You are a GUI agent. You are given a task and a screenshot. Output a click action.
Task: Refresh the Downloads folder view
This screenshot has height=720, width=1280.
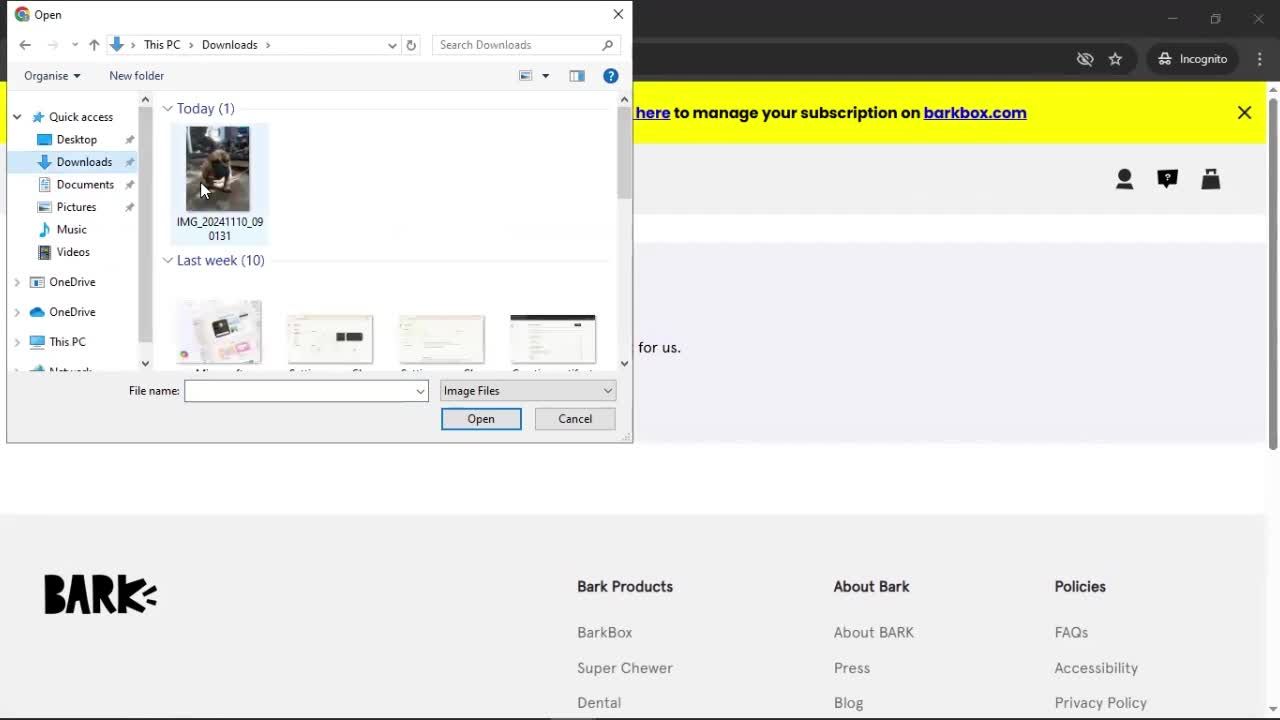tap(411, 45)
